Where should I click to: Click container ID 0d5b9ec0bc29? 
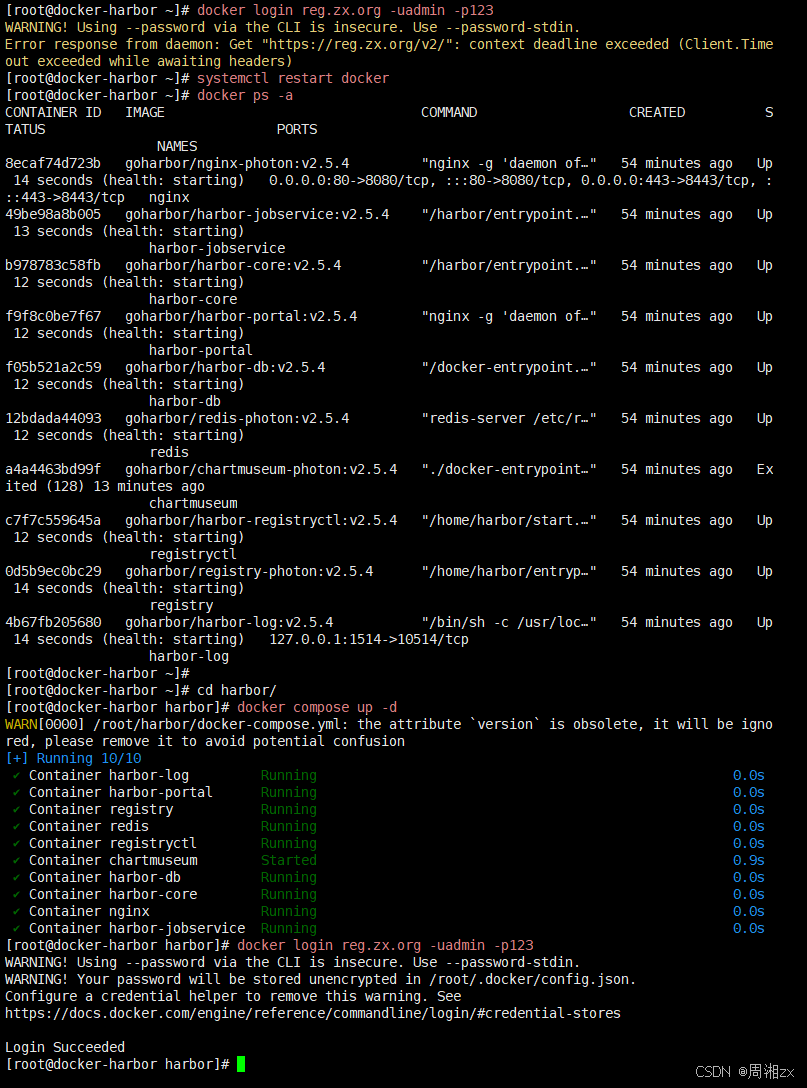[x=53, y=571]
